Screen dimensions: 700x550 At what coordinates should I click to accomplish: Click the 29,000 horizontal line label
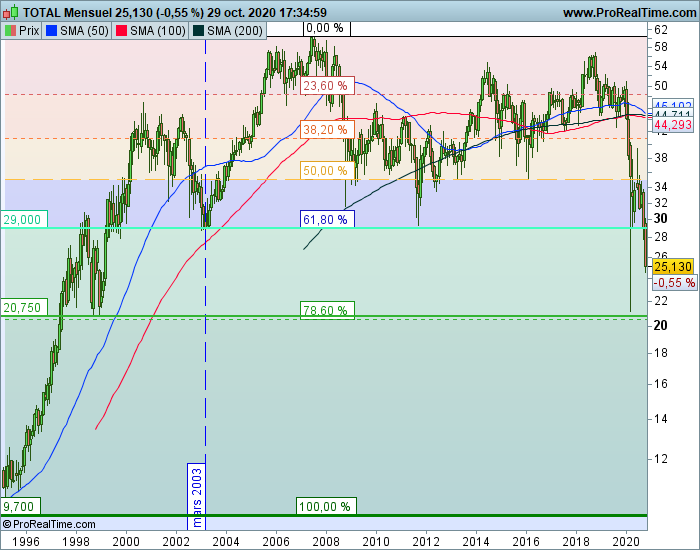24,219
